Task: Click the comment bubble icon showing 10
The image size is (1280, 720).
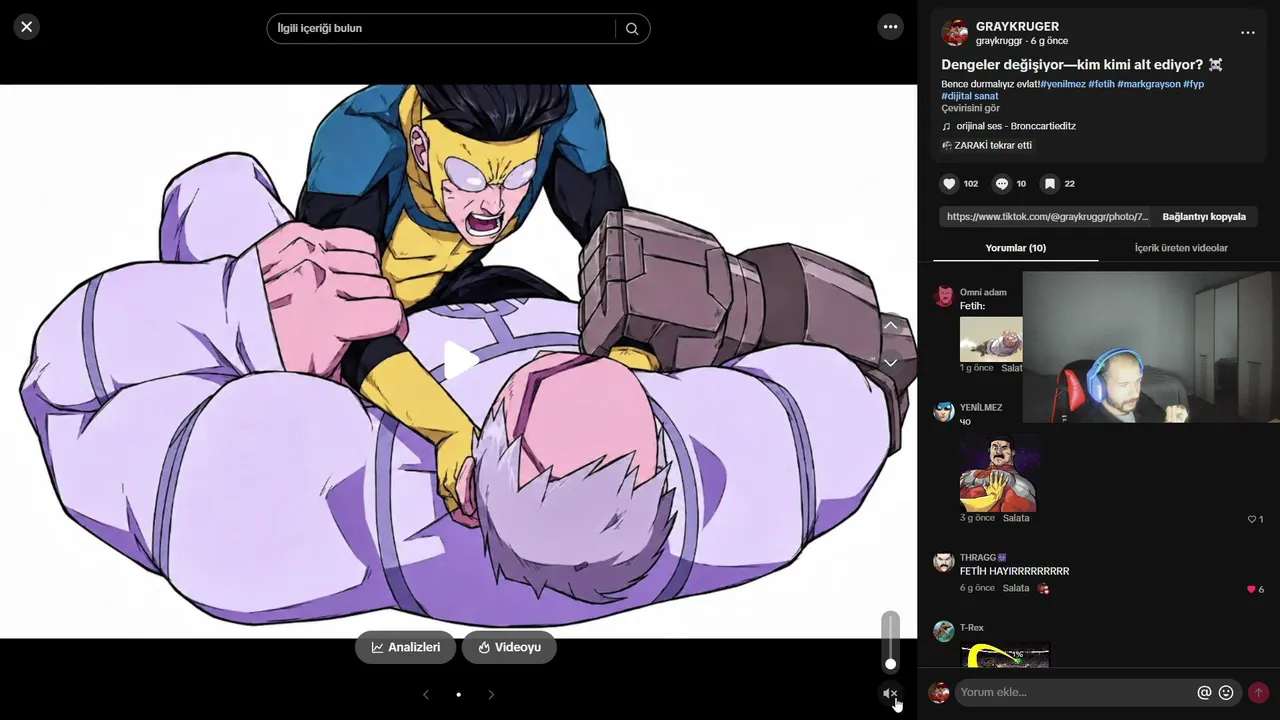Action: coord(1001,184)
